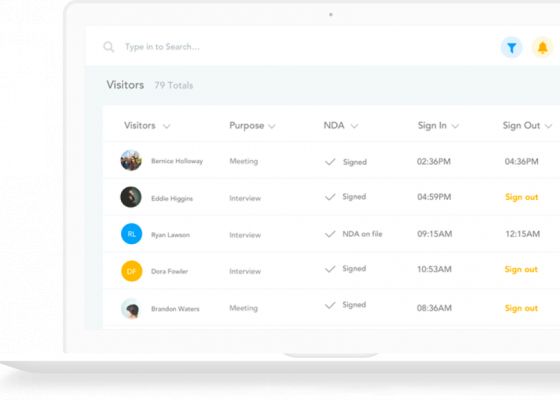Expand the Visitors column sort chevron
Image resolution: width=560 pixels, height=400 pixels.
click(166, 126)
